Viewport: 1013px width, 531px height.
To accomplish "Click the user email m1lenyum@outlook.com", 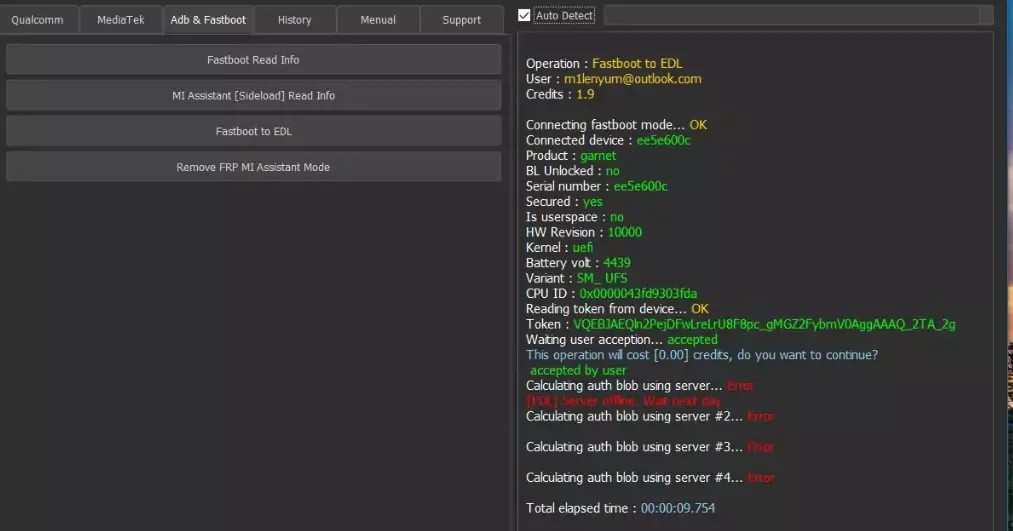I will (632, 79).
